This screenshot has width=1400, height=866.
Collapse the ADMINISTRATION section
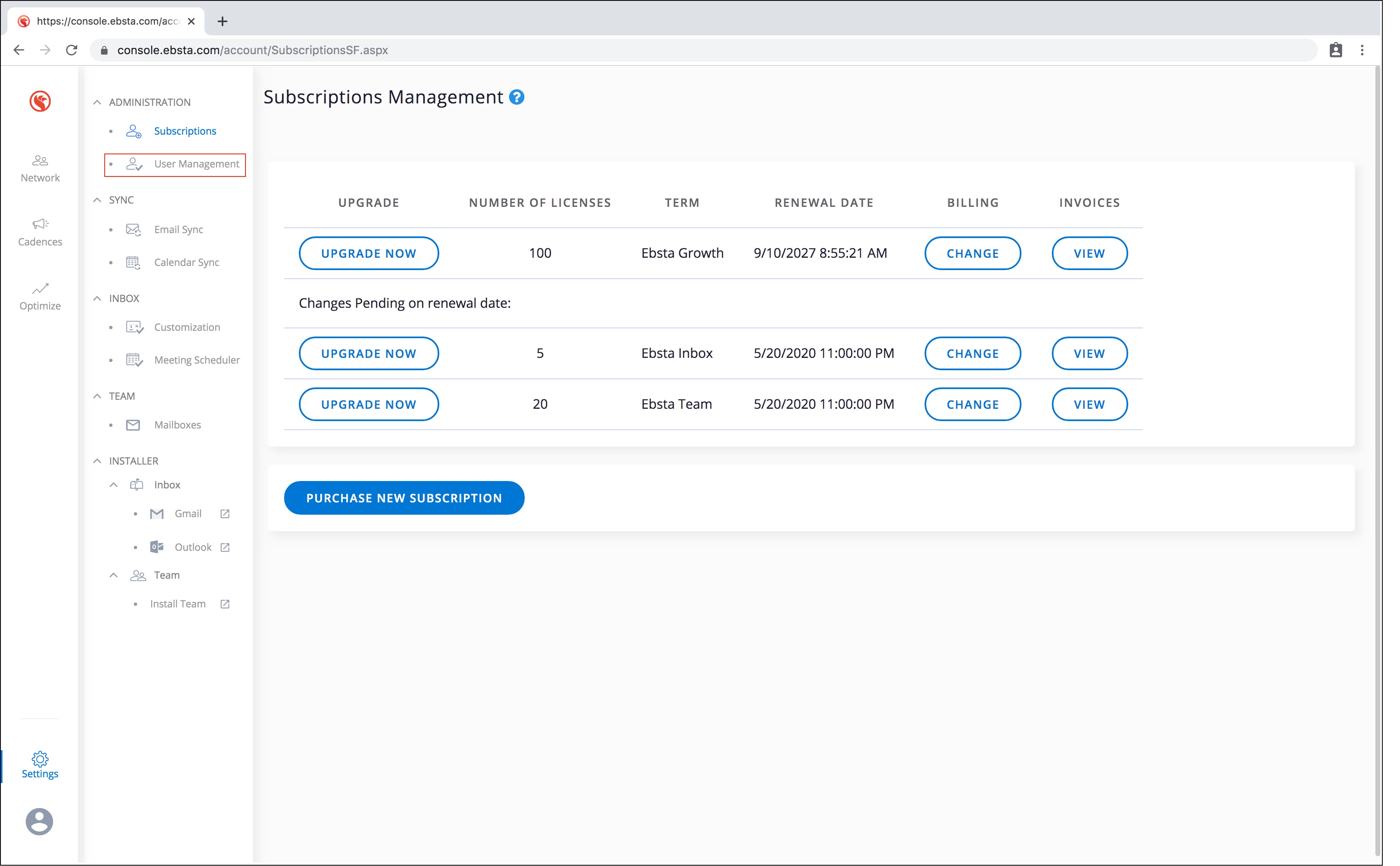pos(97,103)
